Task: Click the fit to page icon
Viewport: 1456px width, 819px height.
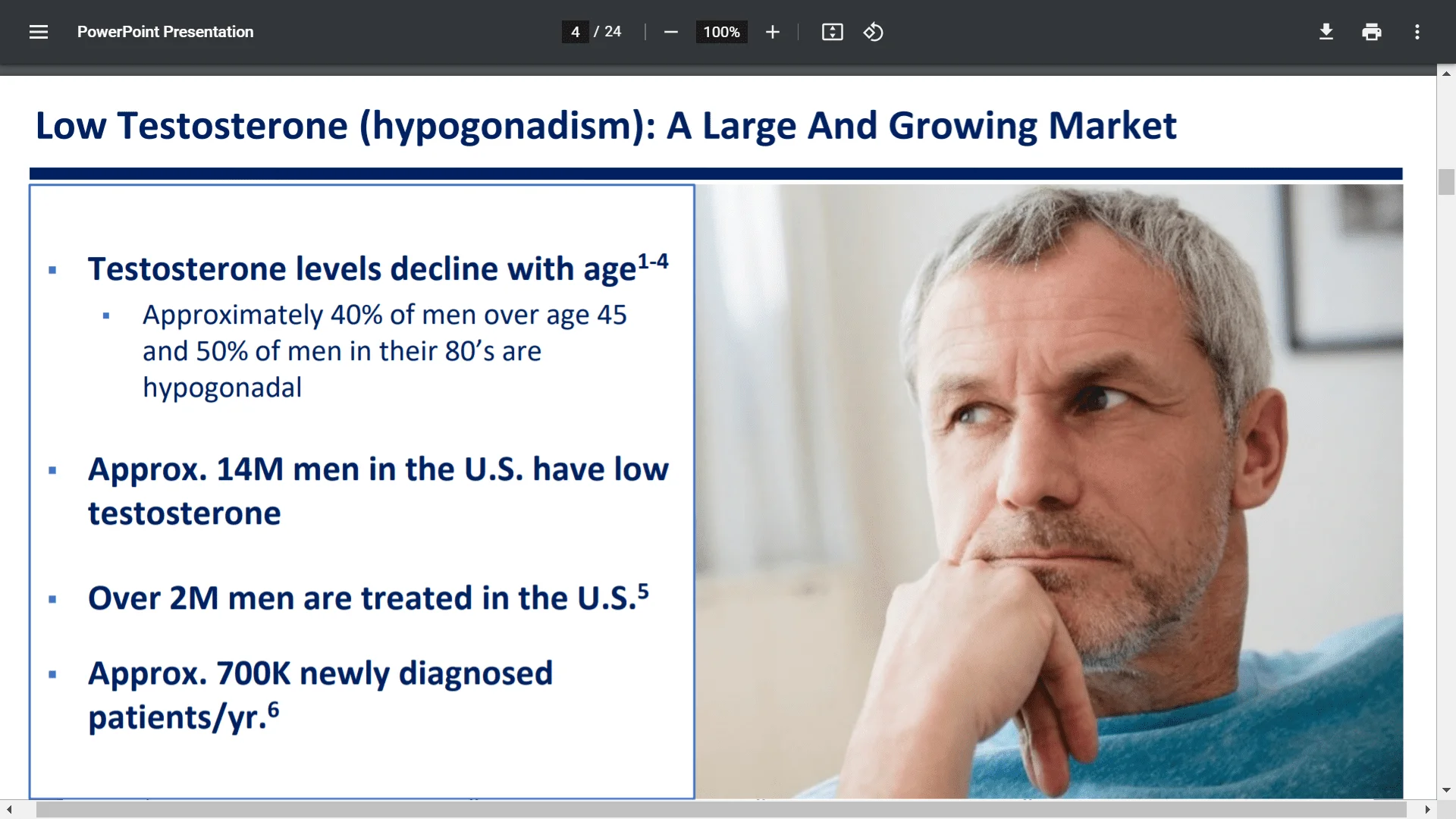Action: pos(832,32)
